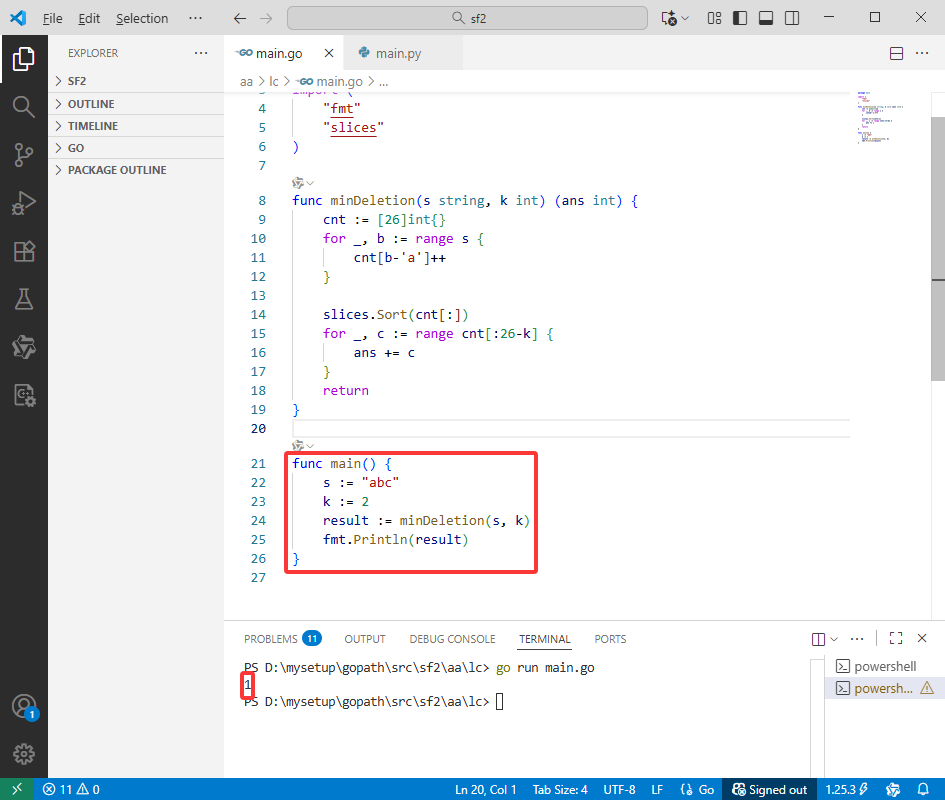Click the editor vertical scrollbar
Screen dimensions: 945x800
click(938, 248)
